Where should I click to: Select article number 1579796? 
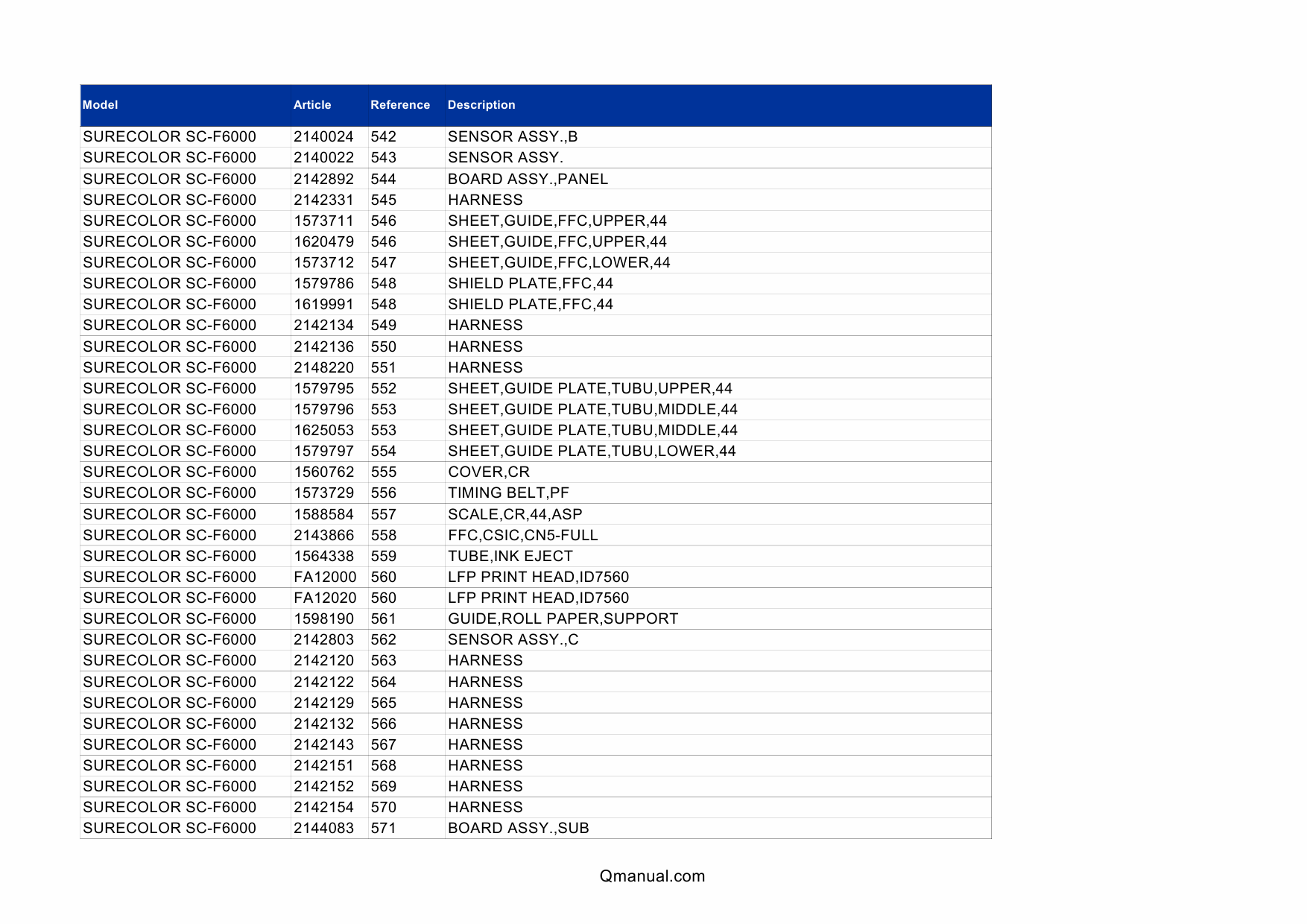tap(323, 409)
